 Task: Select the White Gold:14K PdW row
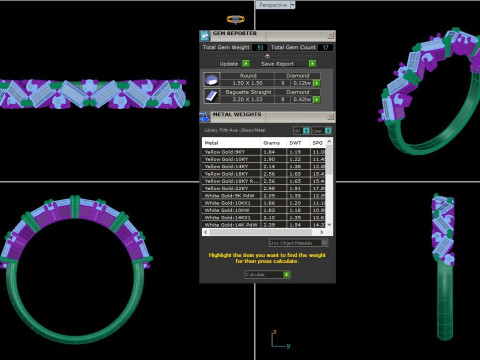click(x=264, y=225)
